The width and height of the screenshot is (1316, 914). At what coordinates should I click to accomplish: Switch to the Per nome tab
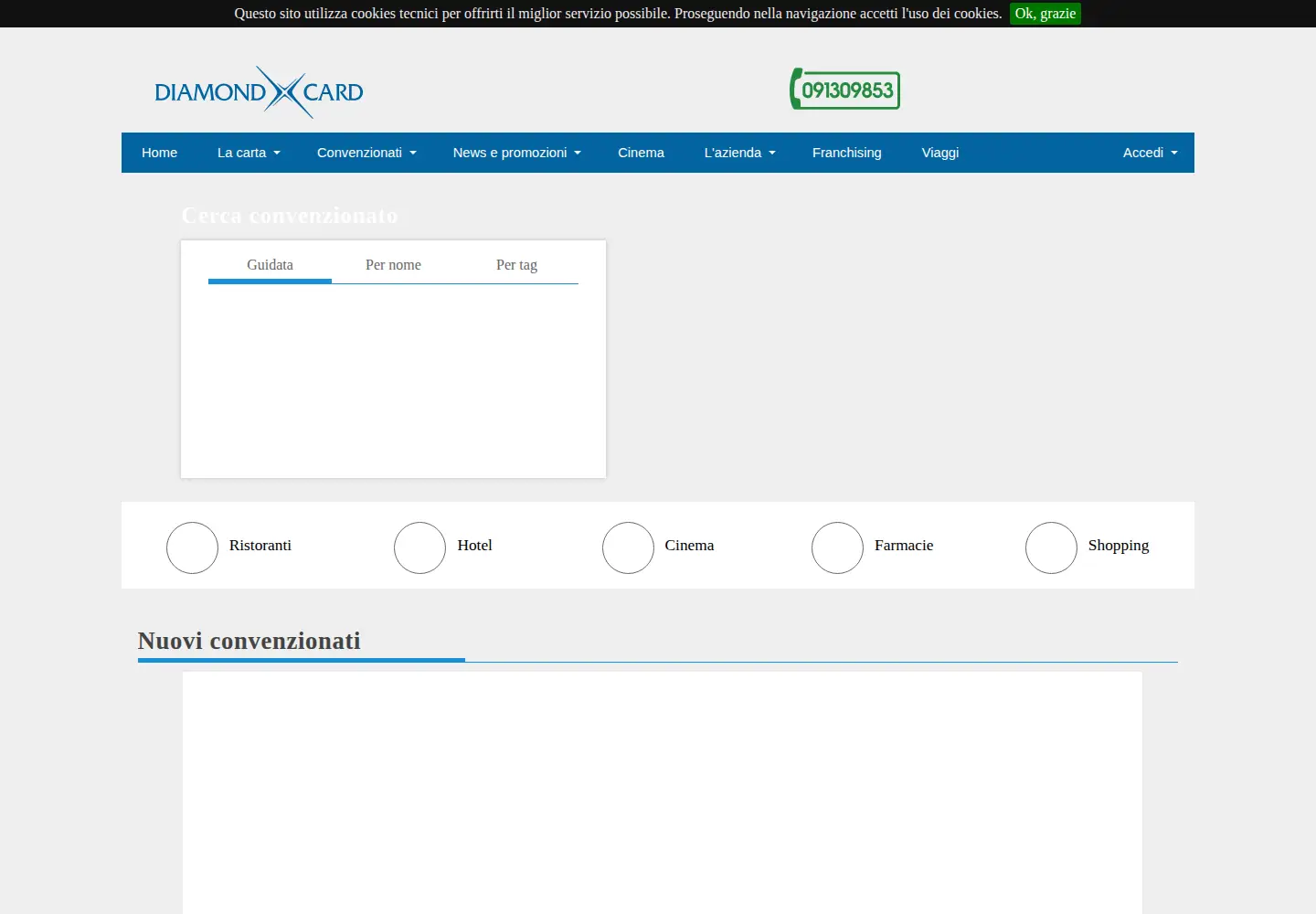point(393,265)
